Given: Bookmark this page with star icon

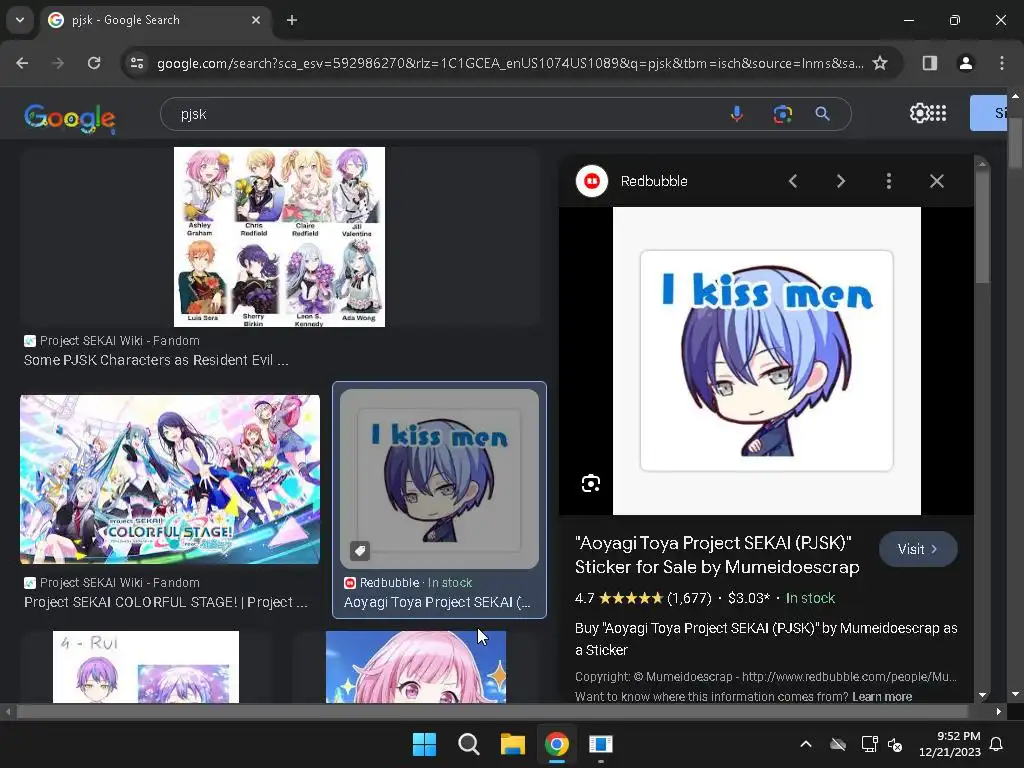Looking at the screenshot, I should [x=880, y=63].
